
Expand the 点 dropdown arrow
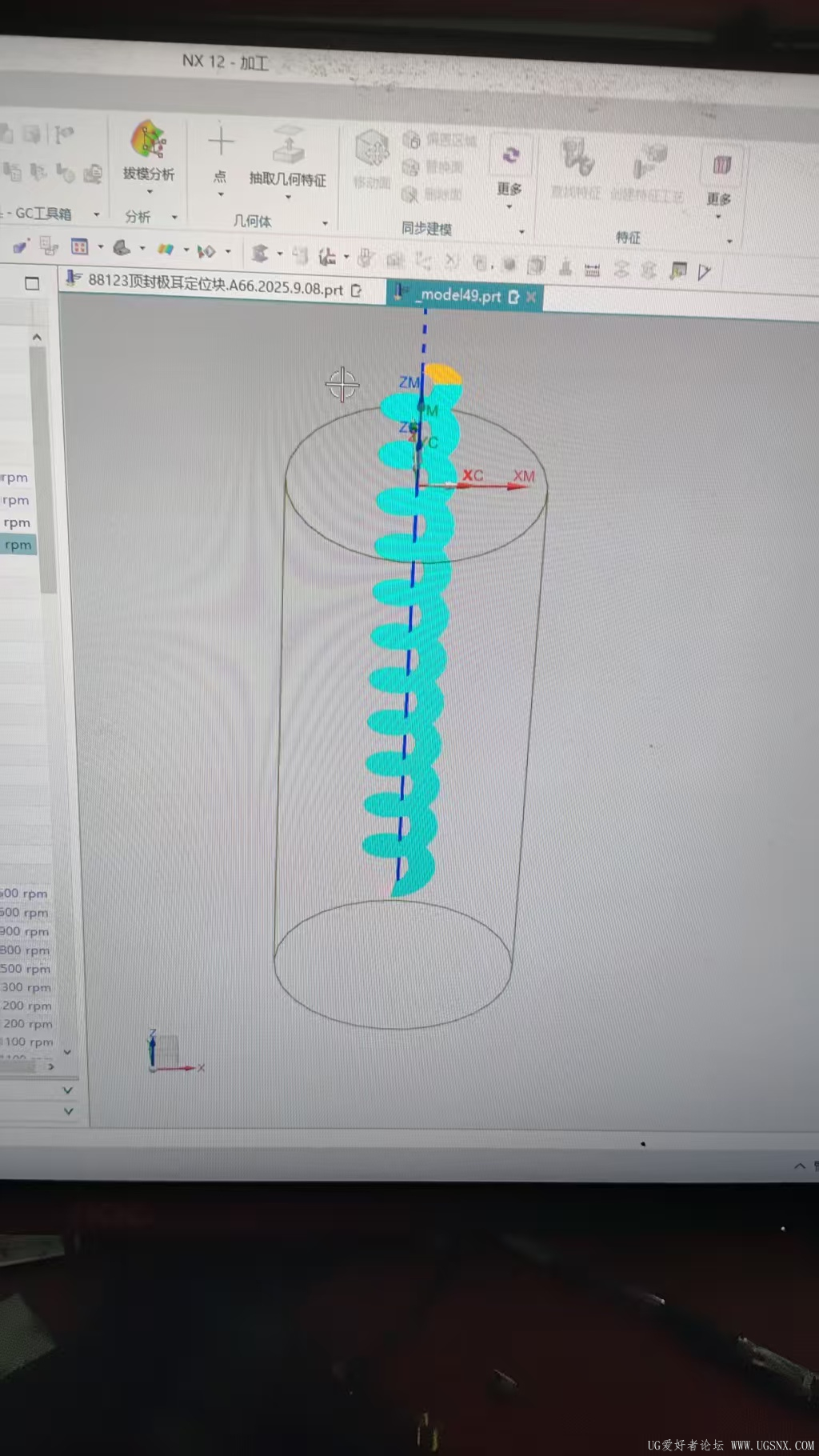(x=221, y=194)
